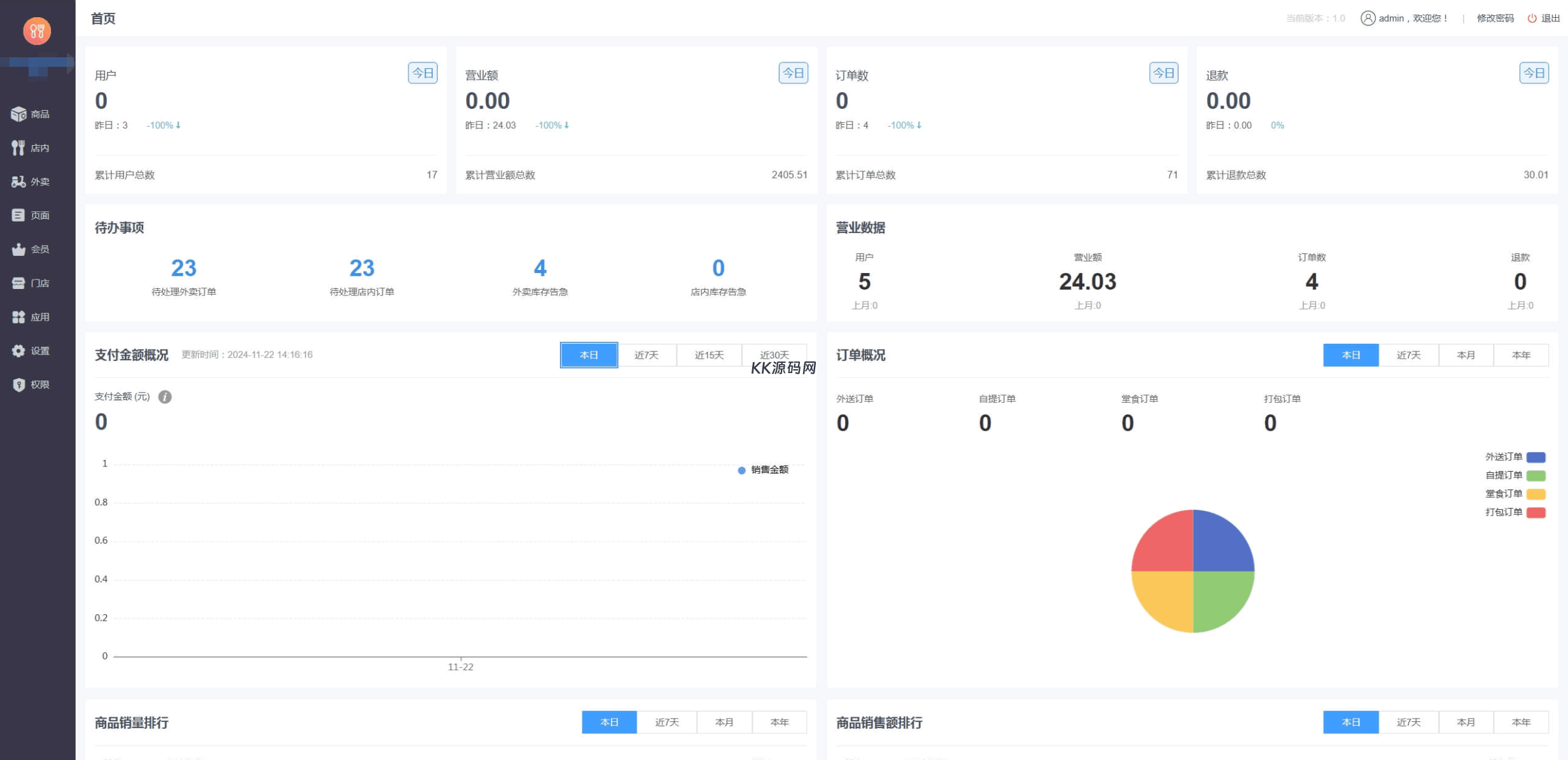Click 累计用户总数 value 17
This screenshot has width=1568, height=760.
click(432, 175)
